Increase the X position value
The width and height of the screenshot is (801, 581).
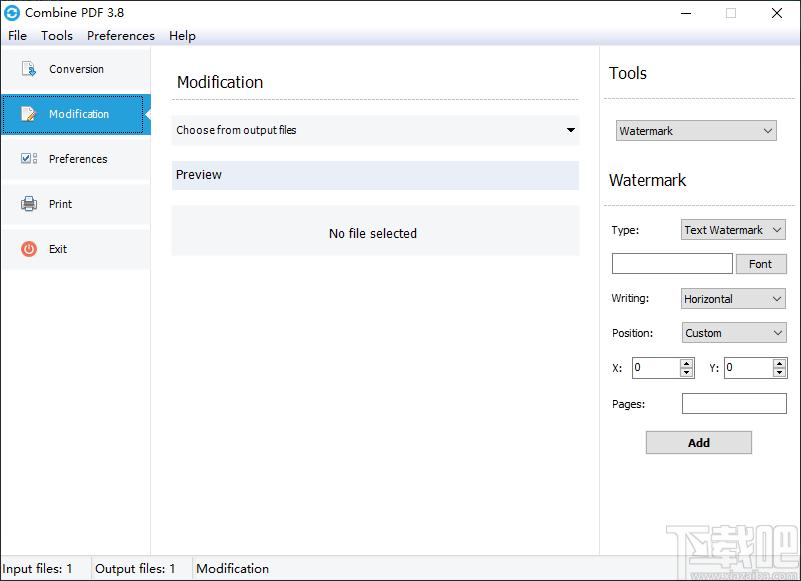[x=687, y=363]
